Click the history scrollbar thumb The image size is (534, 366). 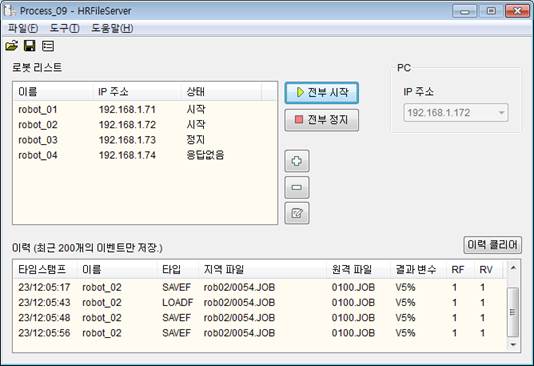513,312
